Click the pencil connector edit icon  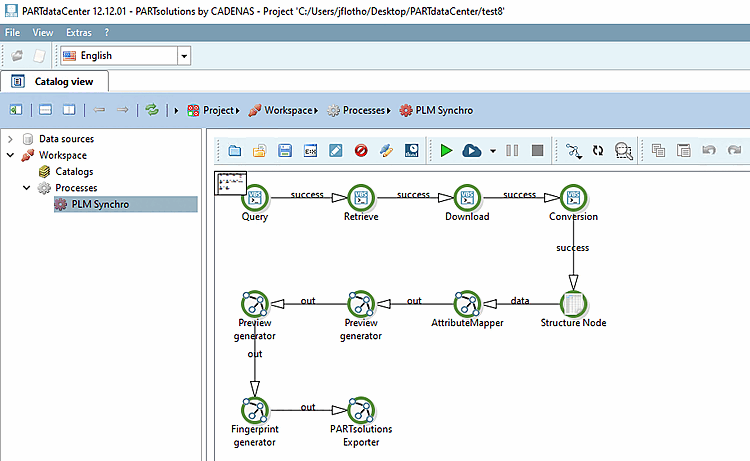point(386,151)
